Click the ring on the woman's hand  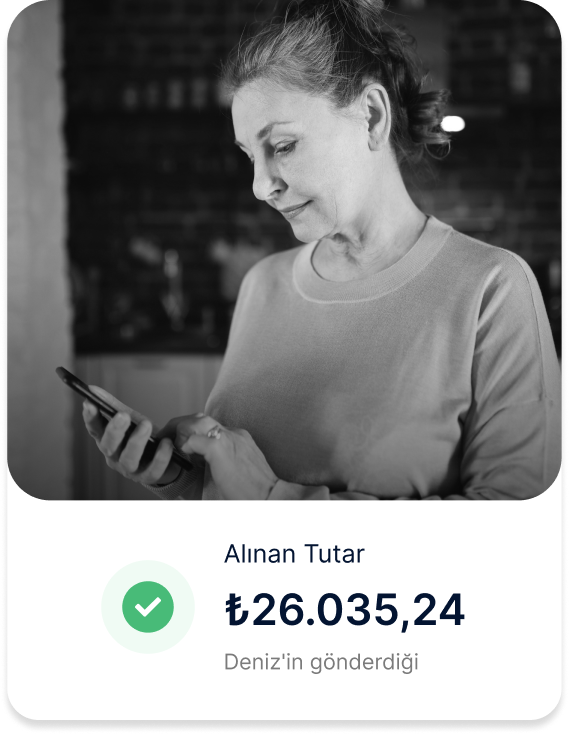click(x=214, y=432)
